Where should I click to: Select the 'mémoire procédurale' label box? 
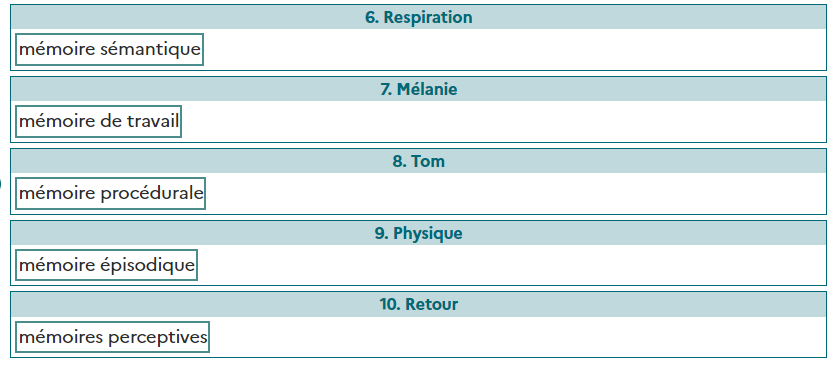(x=110, y=194)
